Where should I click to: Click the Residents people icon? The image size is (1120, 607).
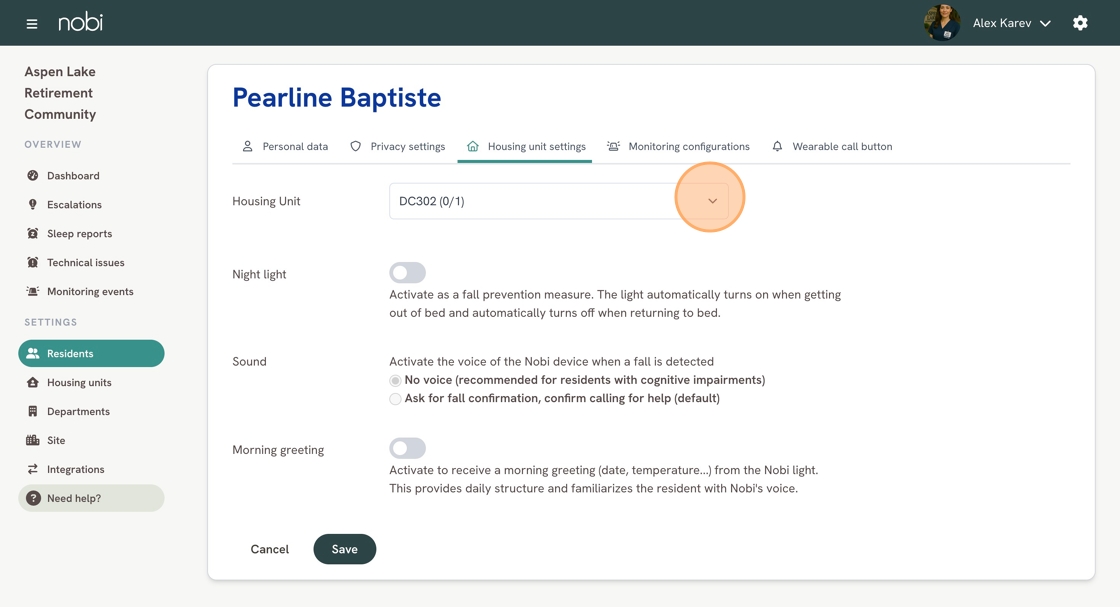click(33, 353)
